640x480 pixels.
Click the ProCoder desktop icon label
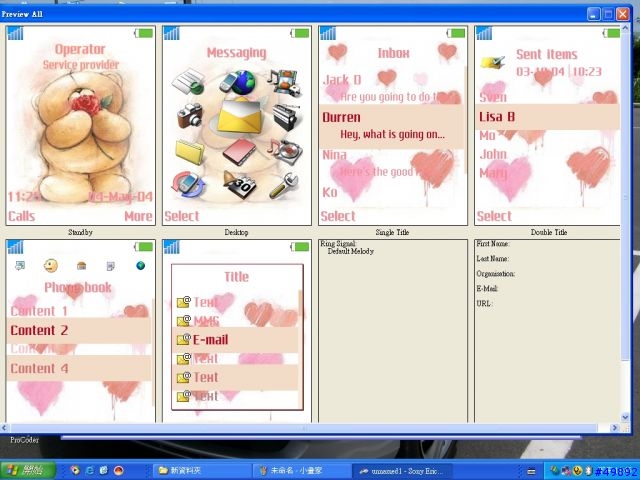[x=24, y=440]
